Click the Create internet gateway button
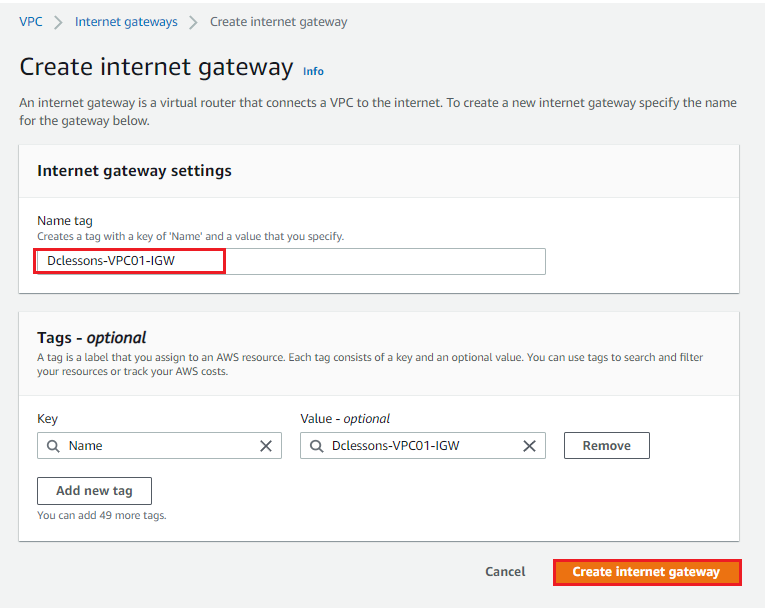Viewport: 768px width, 608px height. tap(647, 572)
